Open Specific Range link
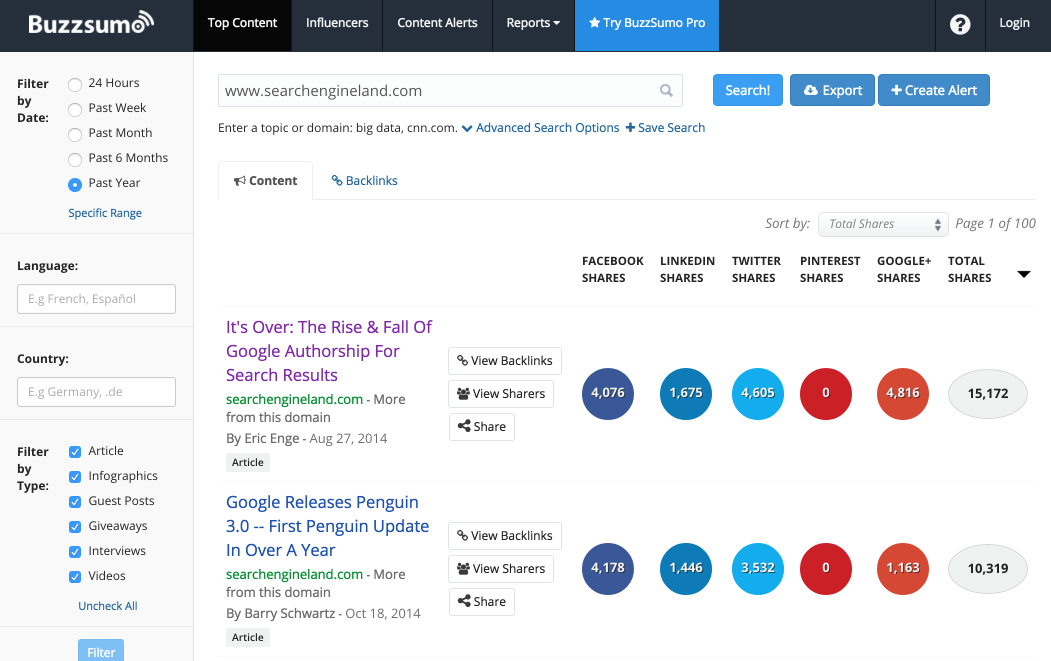The image size is (1051, 661). (x=105, y=213)
